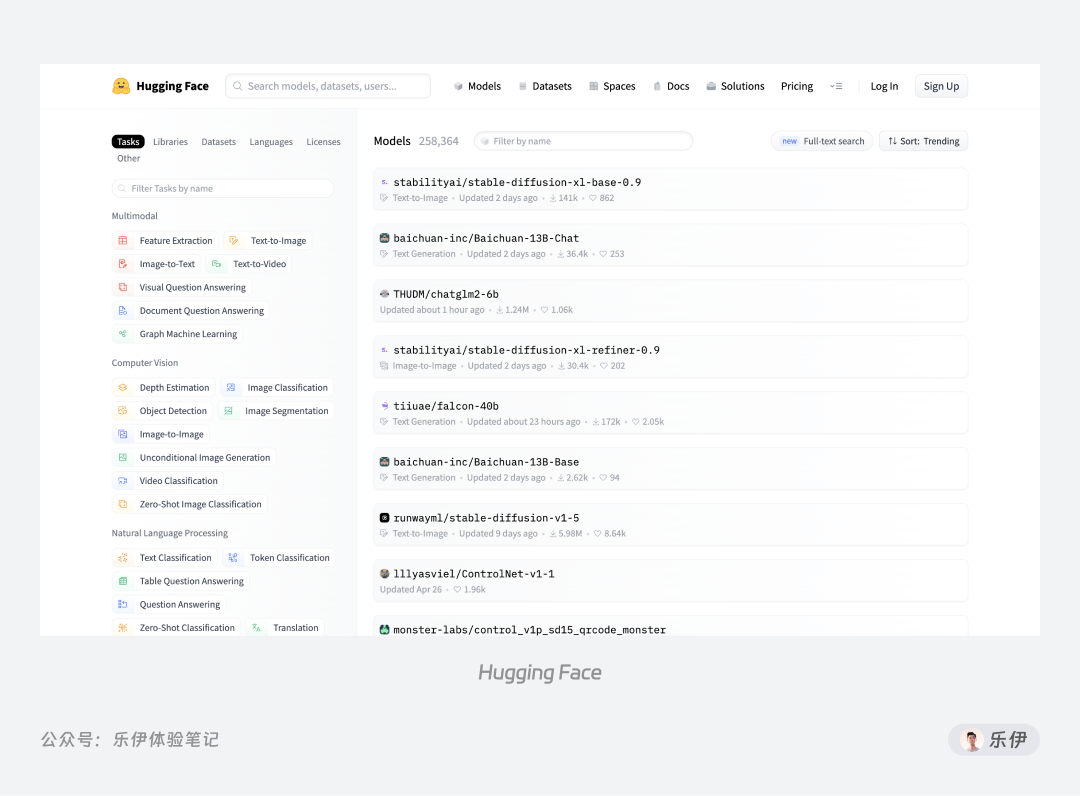Open Docs in the top navigation
Screen dimensions: 1080x796
click(x=671, y=86)
